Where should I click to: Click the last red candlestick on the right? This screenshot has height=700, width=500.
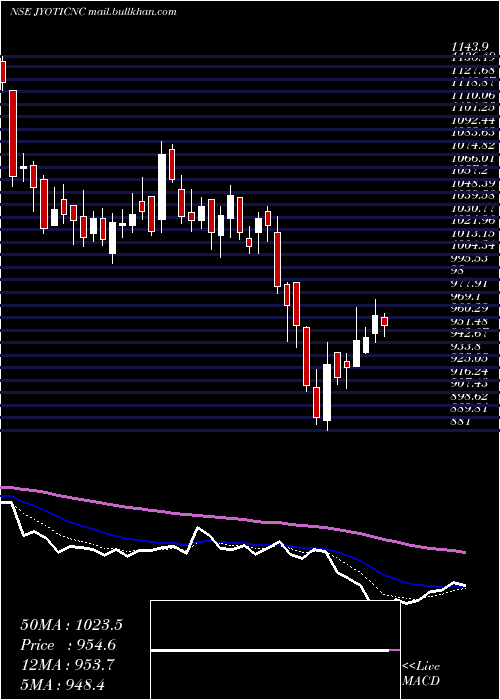[x=384, y=322]
